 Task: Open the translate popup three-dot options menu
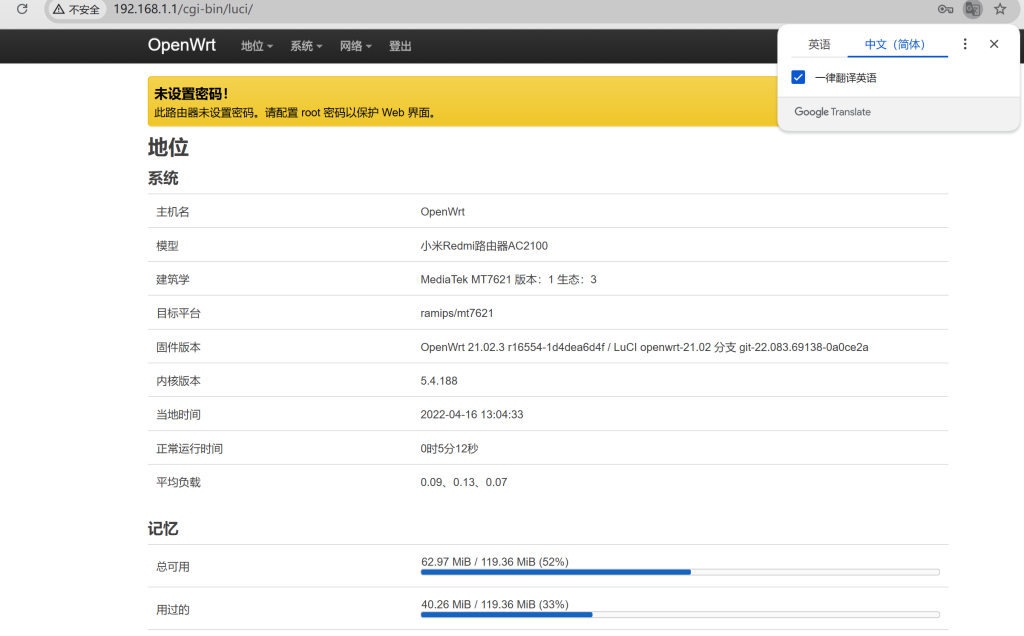pyautogui.click(x=965, y=44)
